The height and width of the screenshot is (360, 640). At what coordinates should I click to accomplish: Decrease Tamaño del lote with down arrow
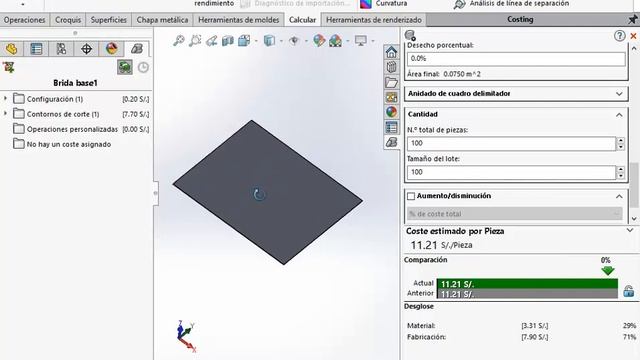(621, 176)
